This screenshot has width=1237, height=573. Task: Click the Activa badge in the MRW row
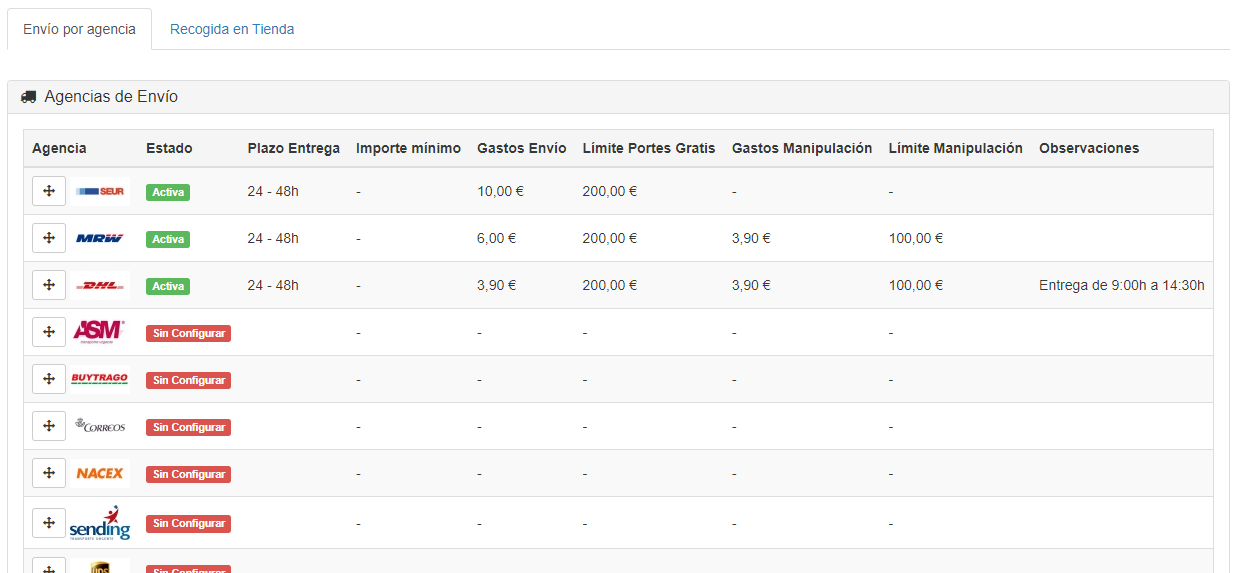pyautogui.click(x=168, y=239)
